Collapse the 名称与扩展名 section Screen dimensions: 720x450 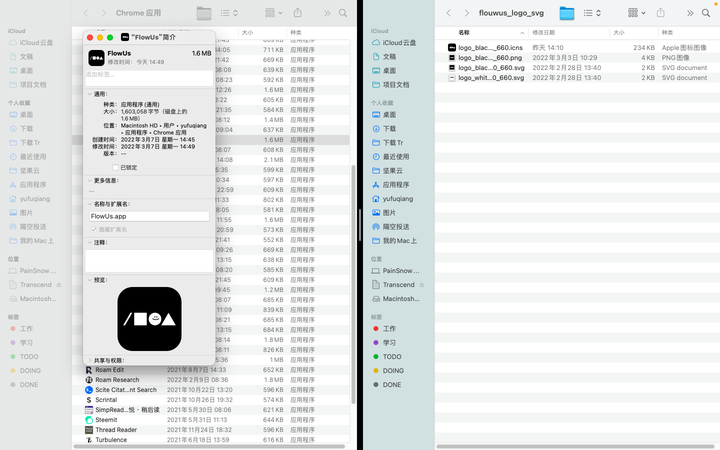90,204
